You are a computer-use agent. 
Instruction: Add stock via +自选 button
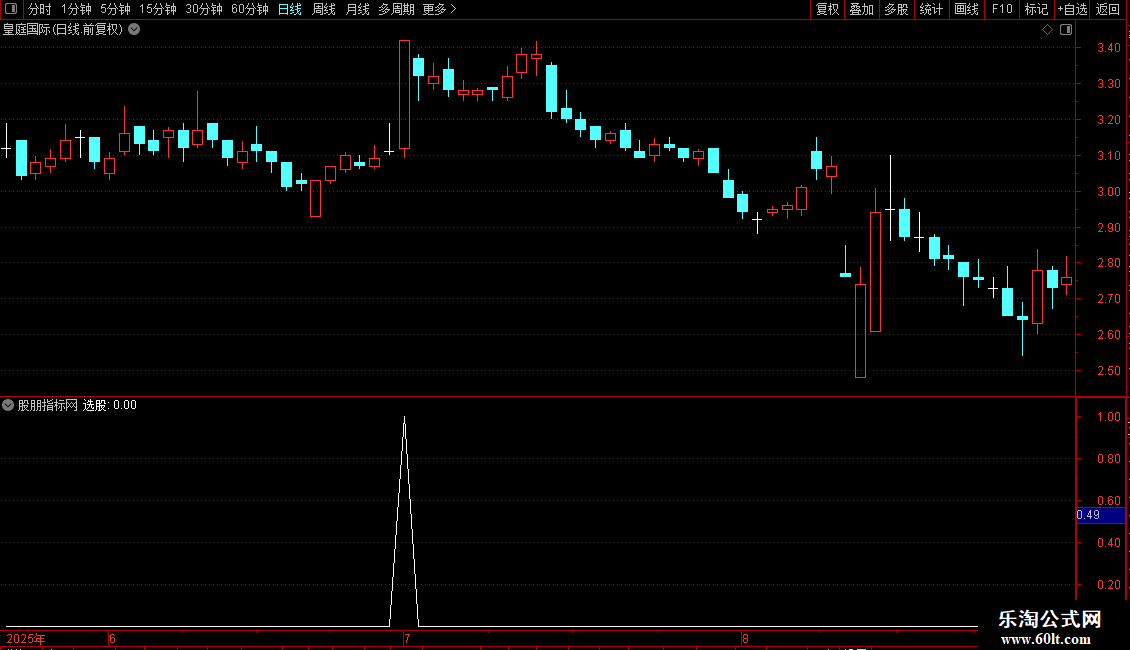click(x=1072, y=9)
